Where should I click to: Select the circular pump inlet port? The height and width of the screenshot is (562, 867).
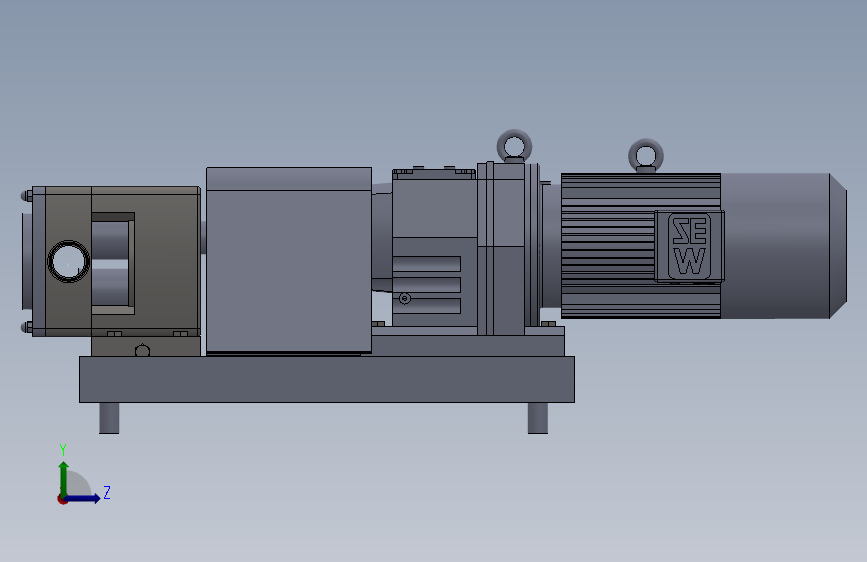[69, 262]
